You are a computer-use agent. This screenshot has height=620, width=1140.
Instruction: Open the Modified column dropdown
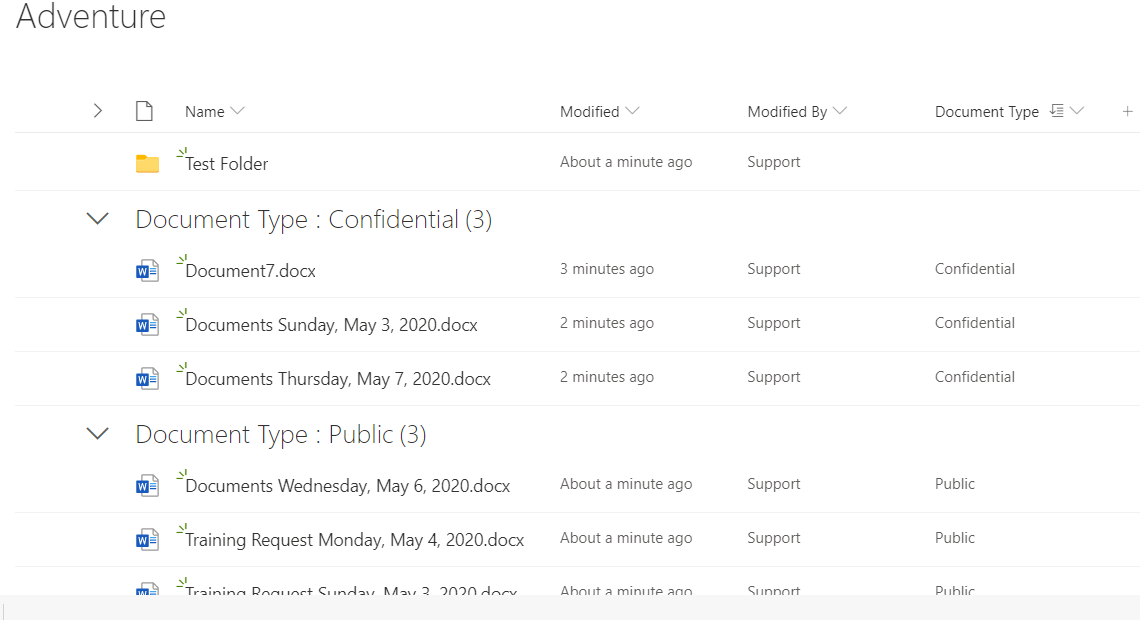[633, 110]
